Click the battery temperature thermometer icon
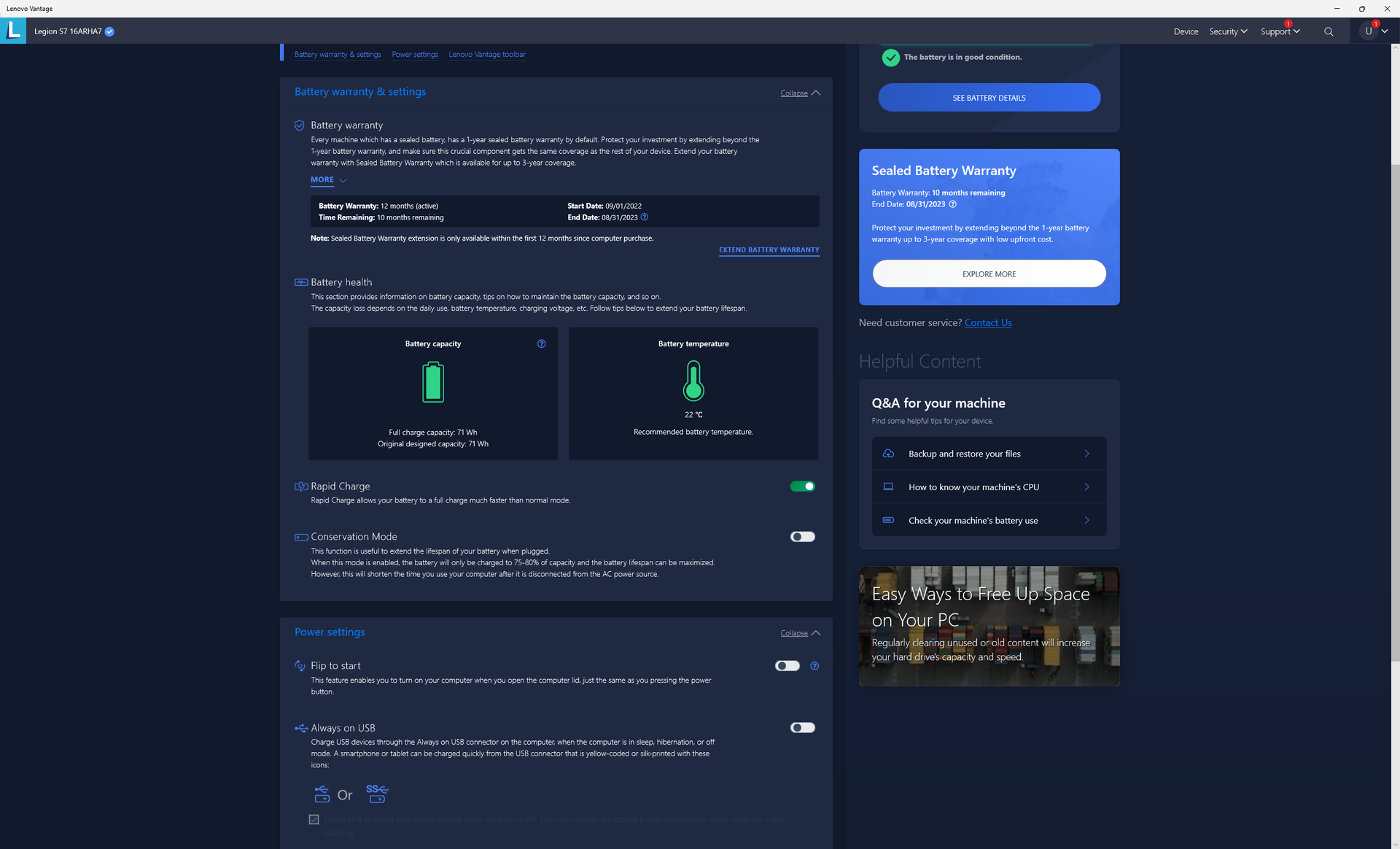Viewport: 1400px width, 849px height. pyautogui.click(x=693, y=381)
